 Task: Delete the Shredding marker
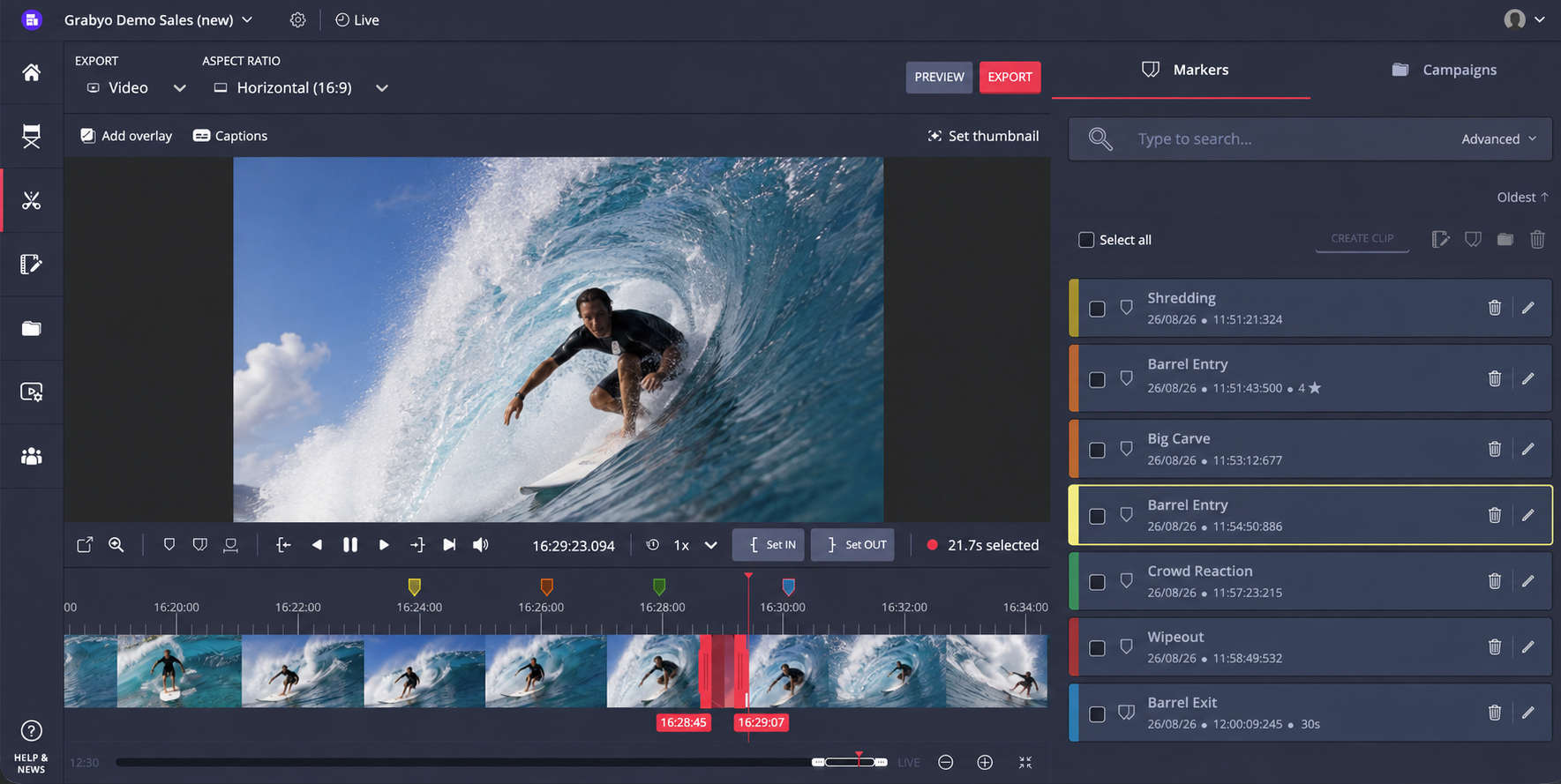coord(1495,308)
